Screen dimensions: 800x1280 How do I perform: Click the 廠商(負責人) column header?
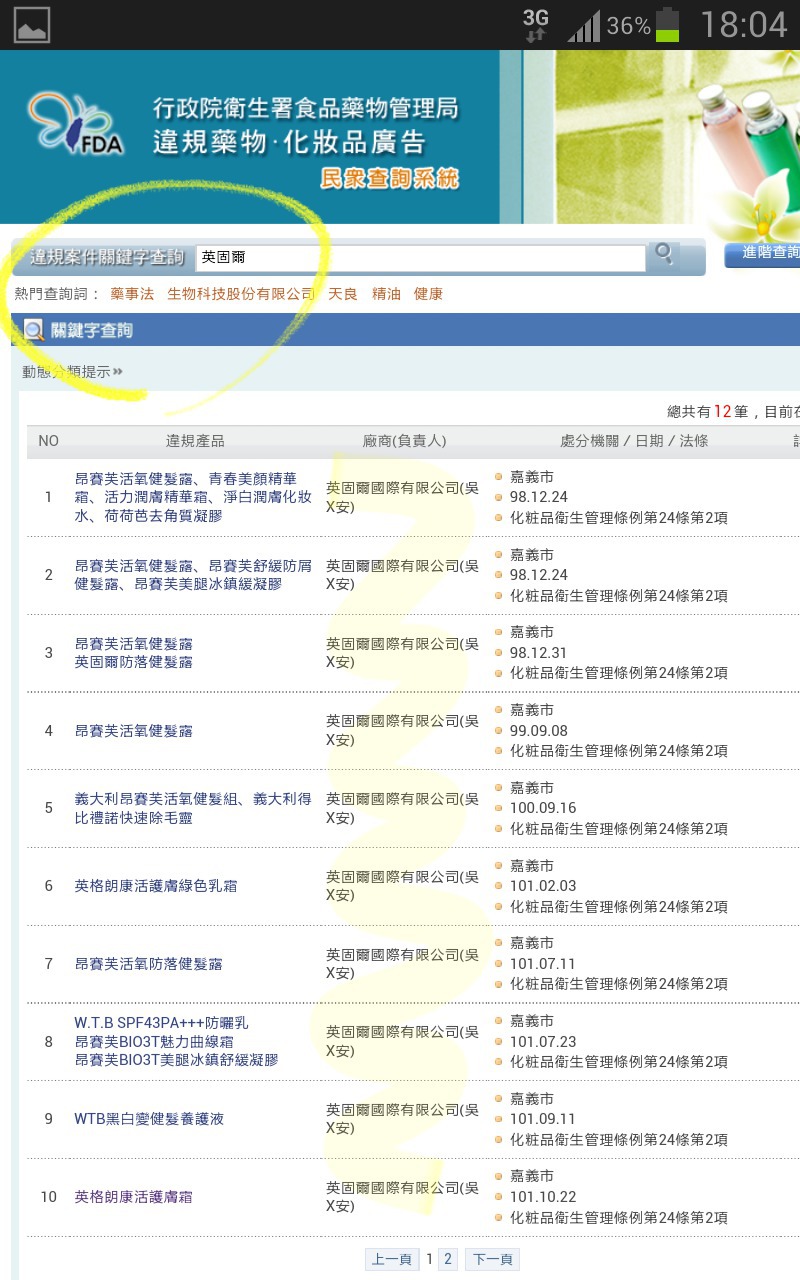click(404, 441)
